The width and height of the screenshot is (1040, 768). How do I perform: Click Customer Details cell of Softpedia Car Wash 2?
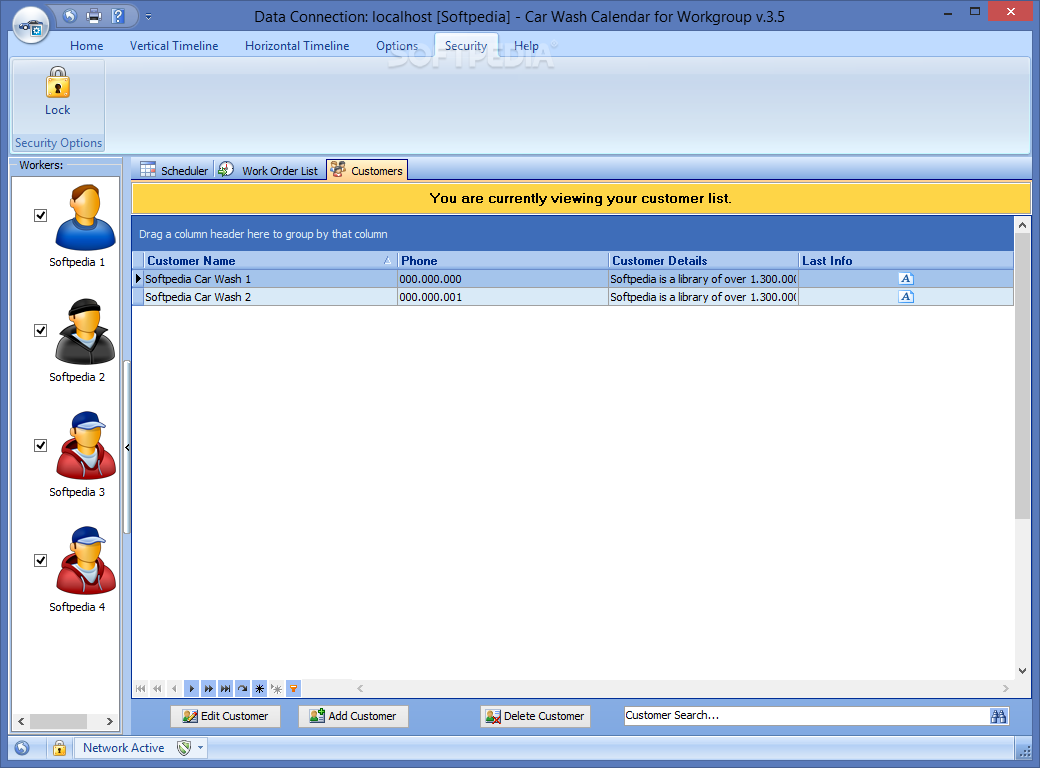703,296
